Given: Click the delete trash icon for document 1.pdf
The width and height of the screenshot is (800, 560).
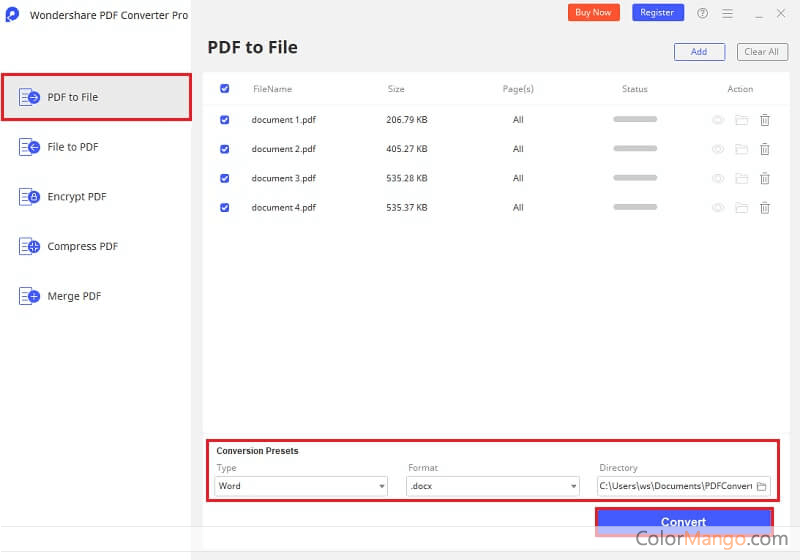Looking at the screenshot, I should pos(765,120).
